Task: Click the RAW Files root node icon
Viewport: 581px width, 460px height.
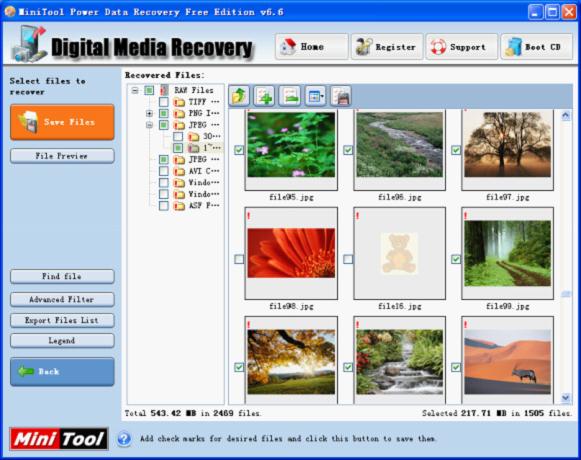Action: [164, 90]
